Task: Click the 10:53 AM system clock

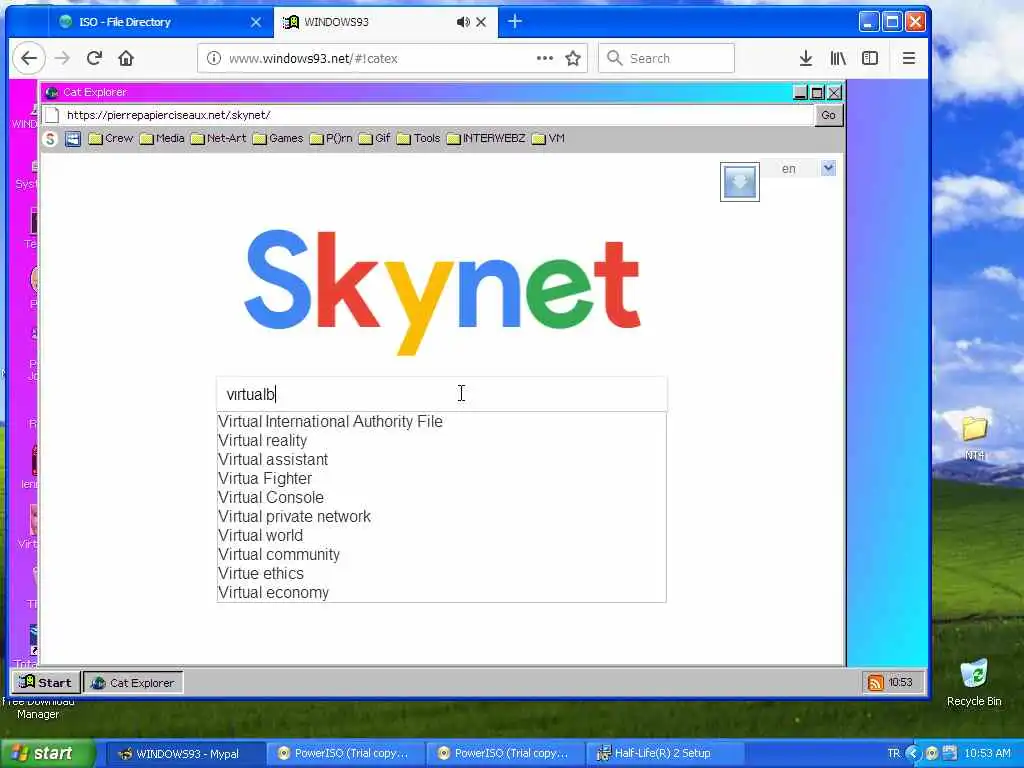Action: pyautogui.click(x=987, y=754)
